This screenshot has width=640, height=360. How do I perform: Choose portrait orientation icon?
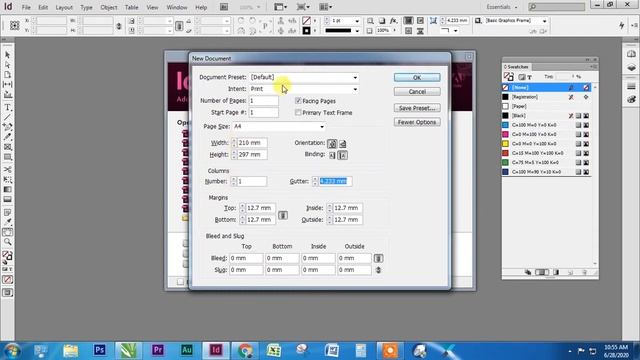click(332, 144)
